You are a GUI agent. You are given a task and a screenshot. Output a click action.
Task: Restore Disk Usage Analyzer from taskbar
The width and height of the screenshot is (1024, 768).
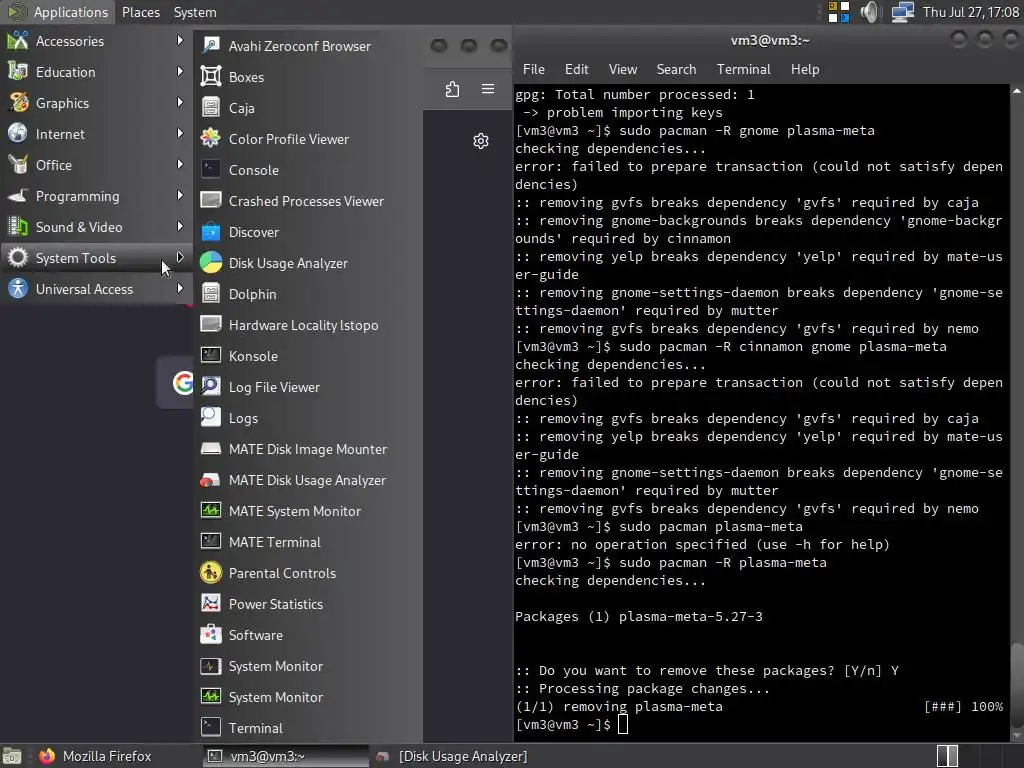point(452,756)
